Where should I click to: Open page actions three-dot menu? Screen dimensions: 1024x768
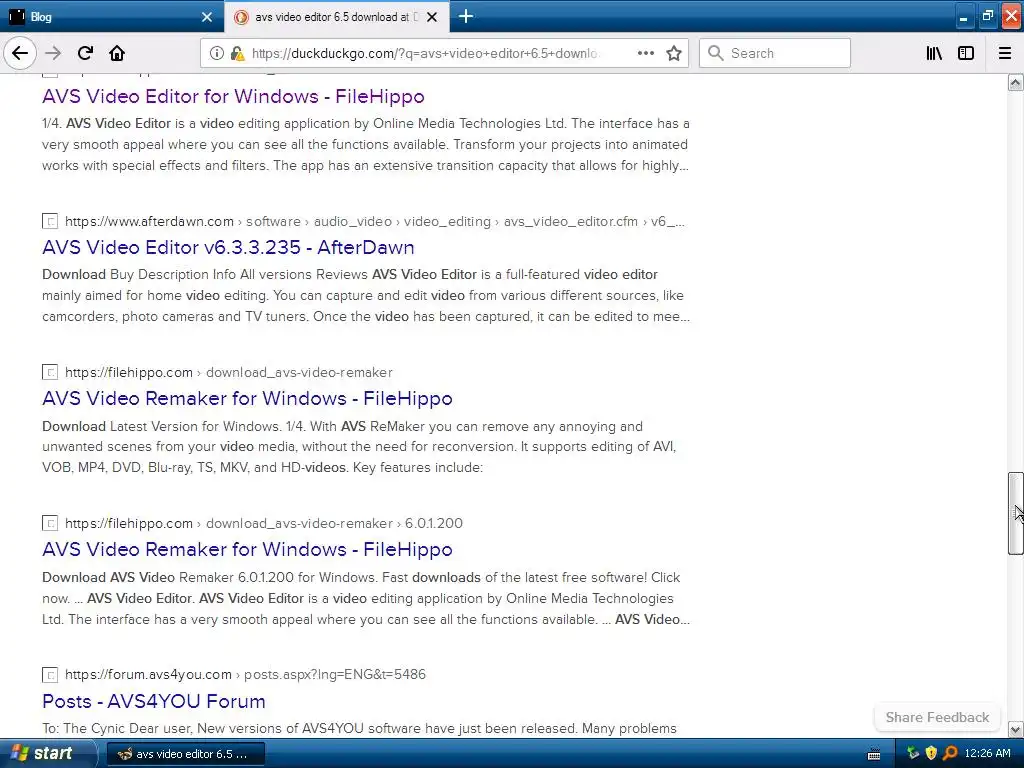click(x=645, y=54)
